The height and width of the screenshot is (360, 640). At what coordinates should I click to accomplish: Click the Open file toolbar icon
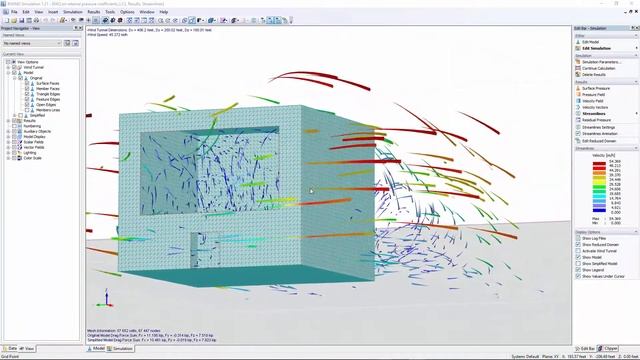[14, 20]
